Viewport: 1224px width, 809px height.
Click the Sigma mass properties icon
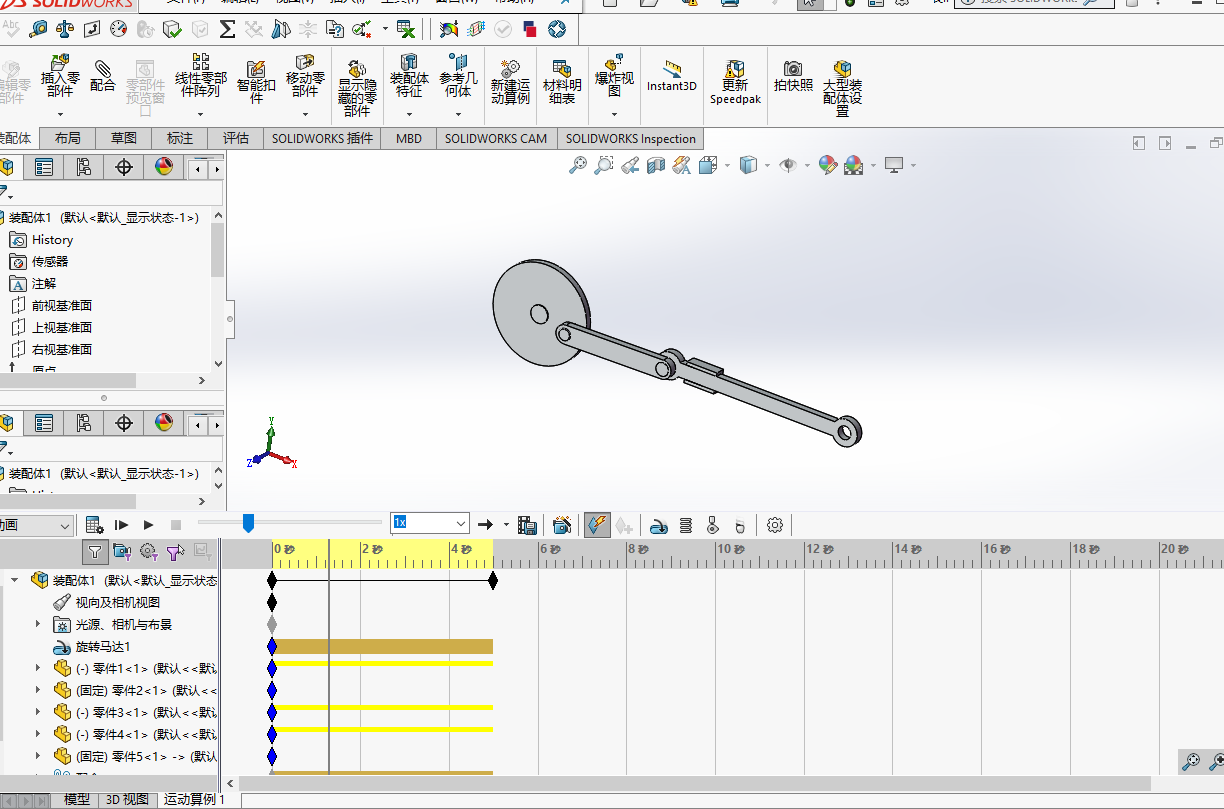[x=227, y=29]
